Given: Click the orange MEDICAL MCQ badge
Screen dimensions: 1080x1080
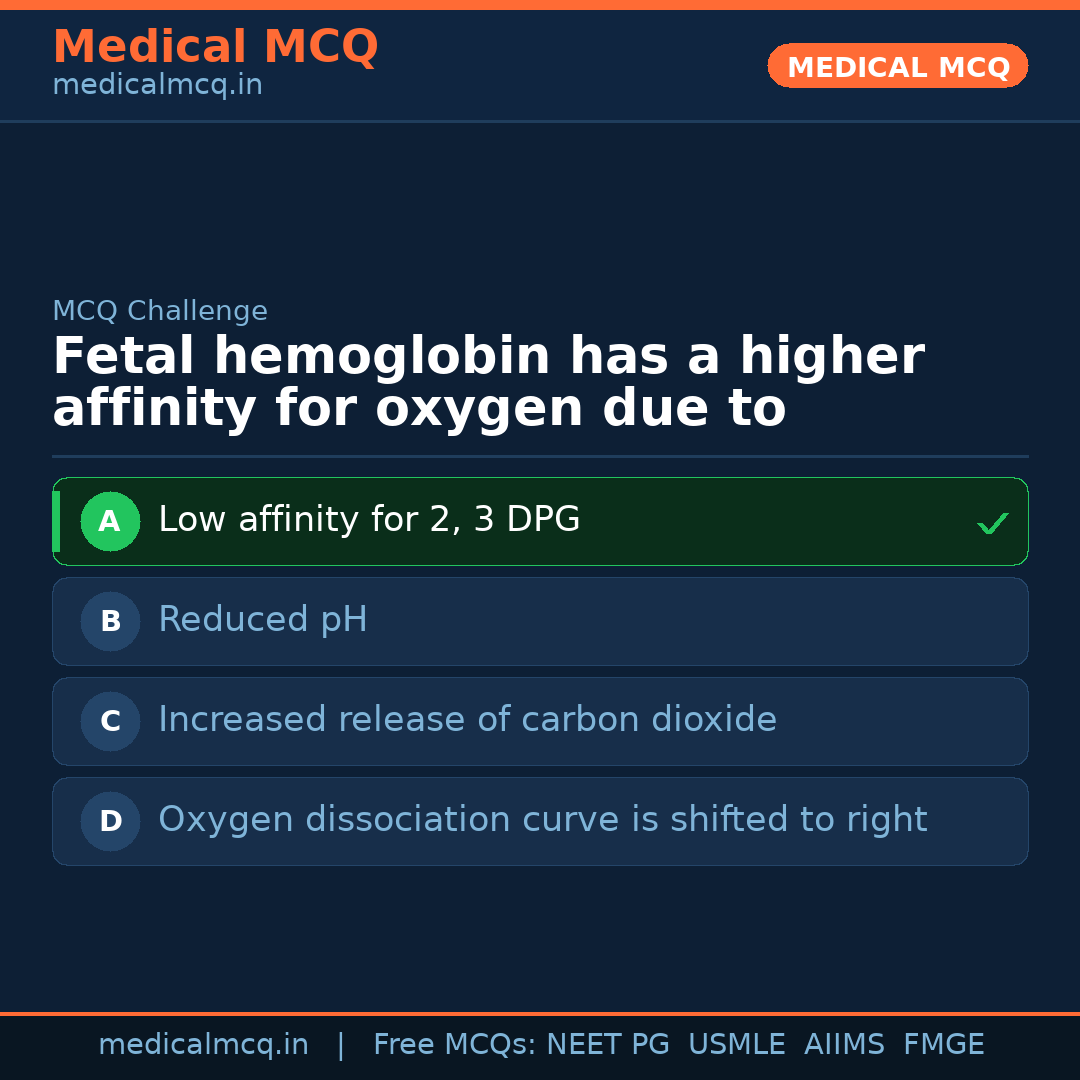Looking at the screenshot, I should click(897, 66).
